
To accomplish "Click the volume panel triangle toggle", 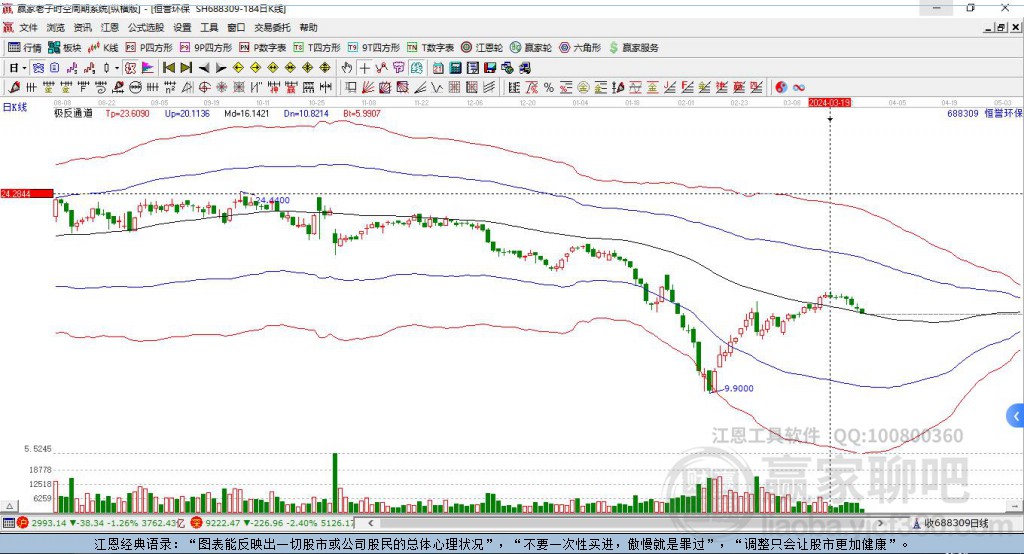I will point(9,506).
